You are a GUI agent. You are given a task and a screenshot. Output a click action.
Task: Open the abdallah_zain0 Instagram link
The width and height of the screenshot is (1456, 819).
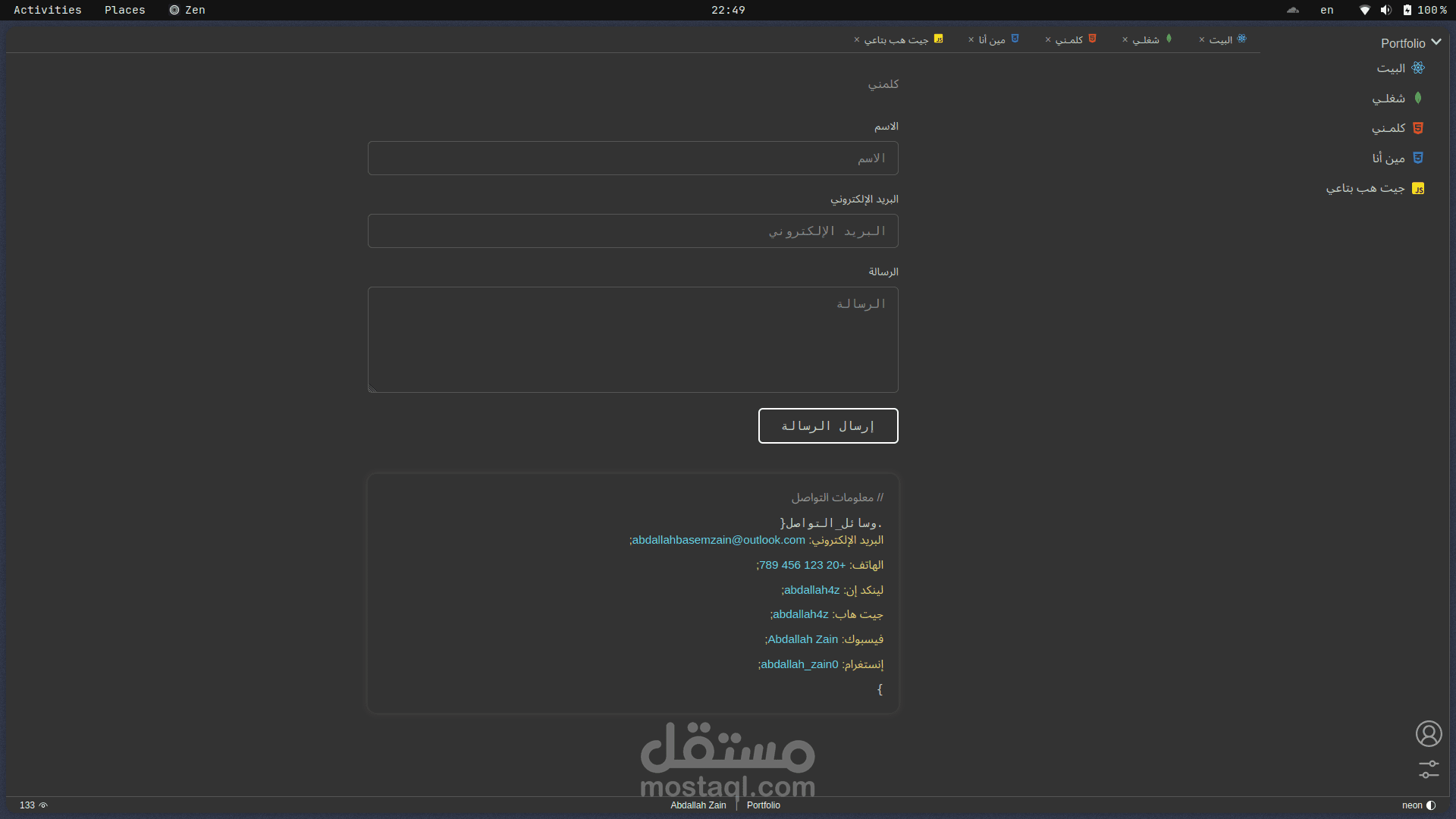799,664
